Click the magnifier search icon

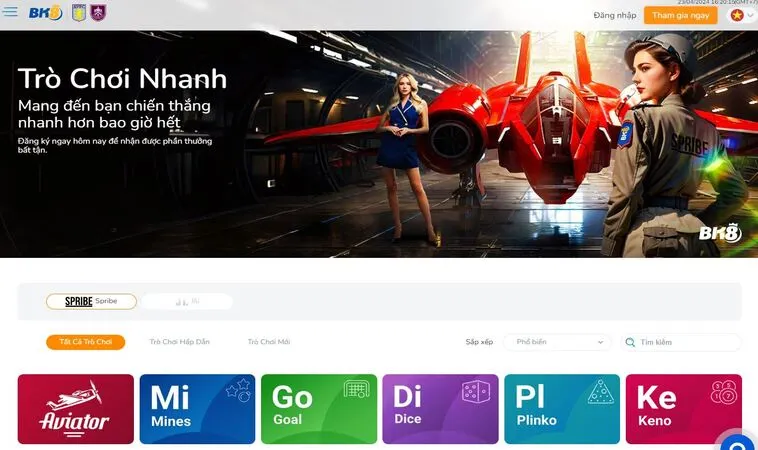tap(630, 342)
